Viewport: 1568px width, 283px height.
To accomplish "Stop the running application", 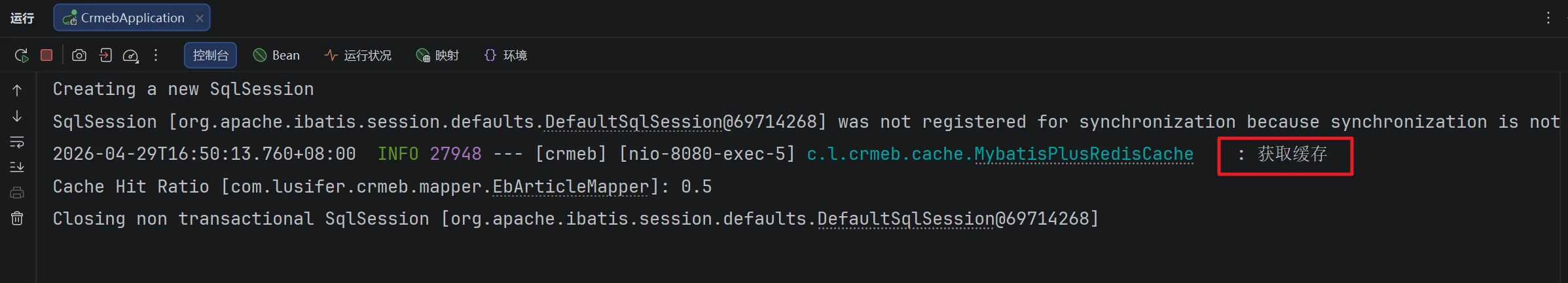I will tap(46, 55).
